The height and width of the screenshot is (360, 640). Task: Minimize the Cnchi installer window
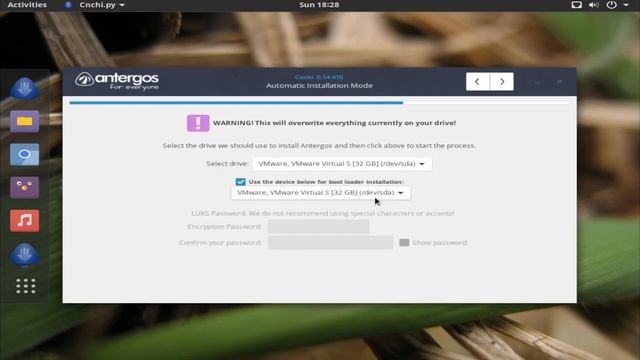point(537,82)
